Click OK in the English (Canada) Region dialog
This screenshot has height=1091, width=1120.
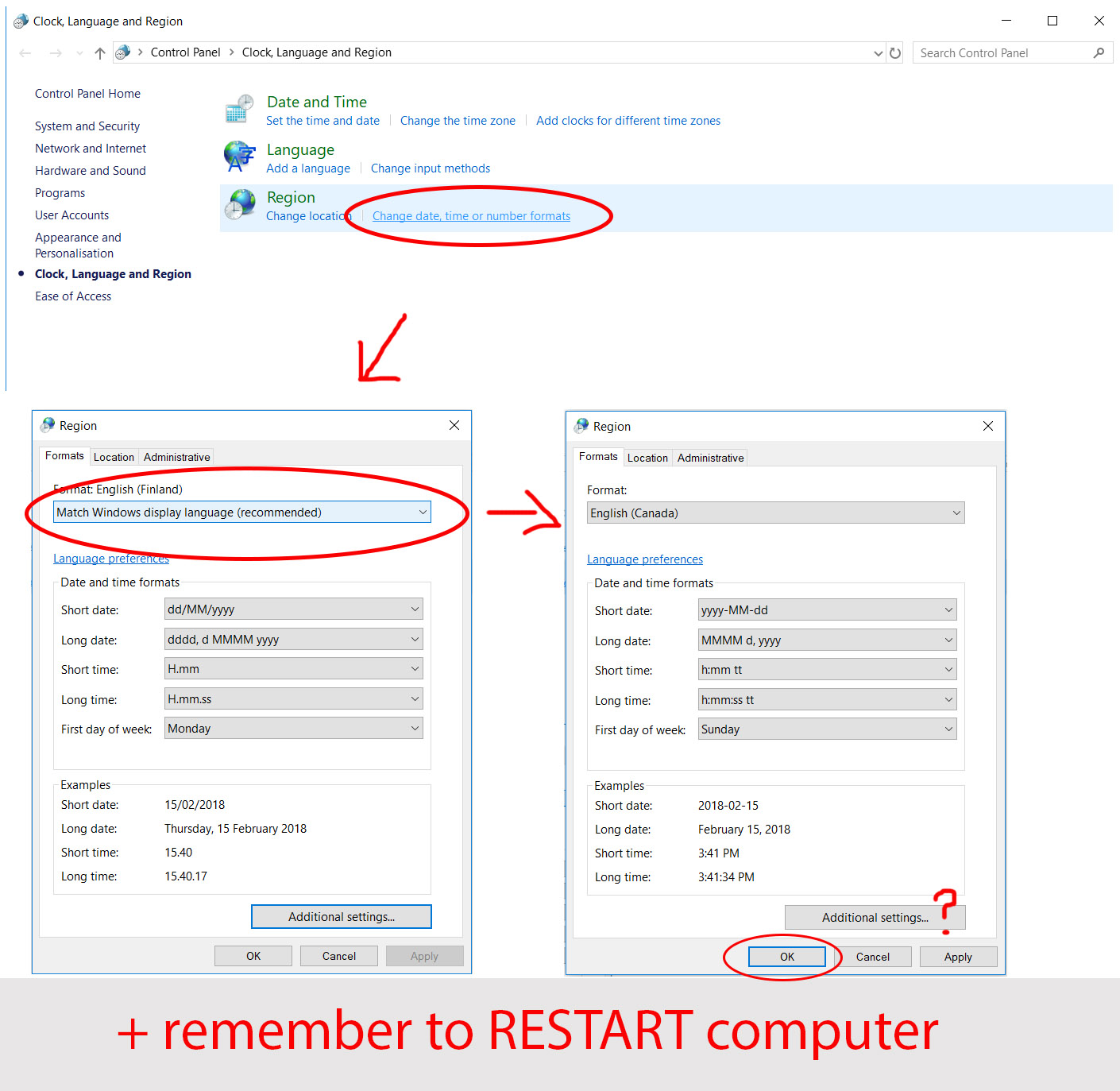tap(787, 957)
